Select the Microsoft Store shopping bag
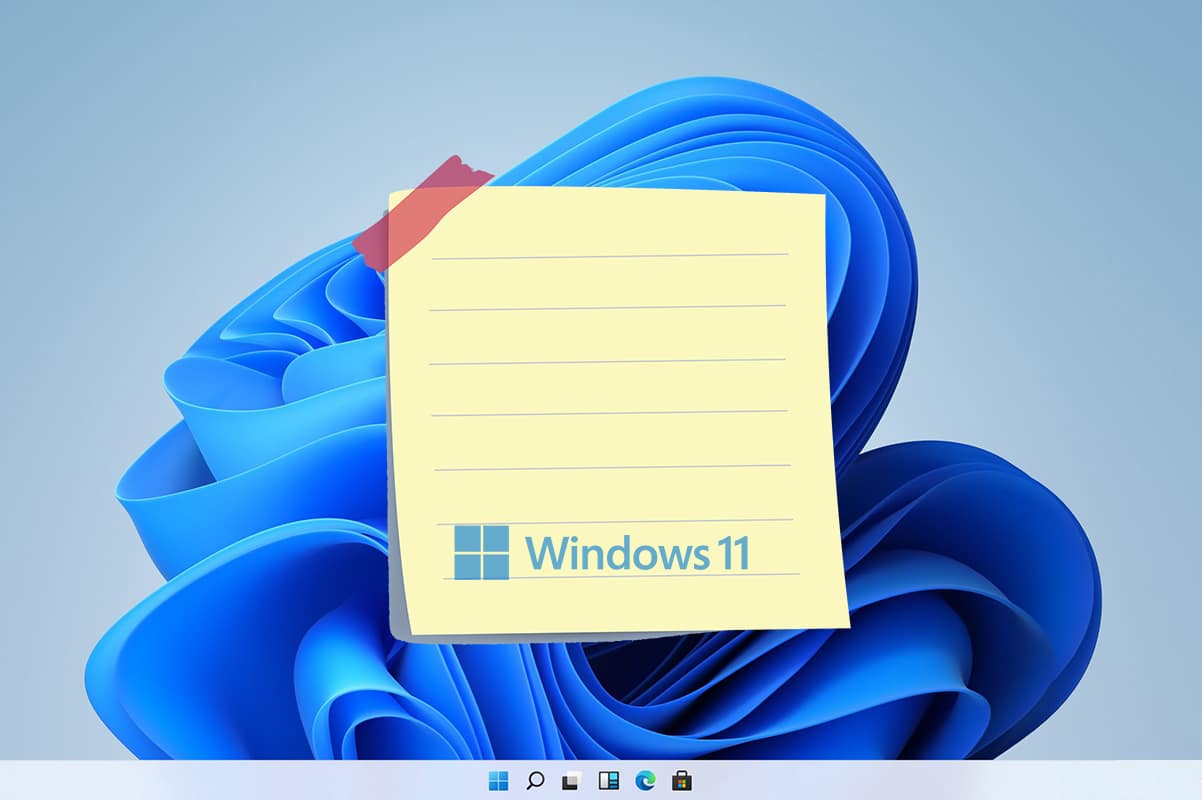This screenshot has width=1202, height=800. 681,780
